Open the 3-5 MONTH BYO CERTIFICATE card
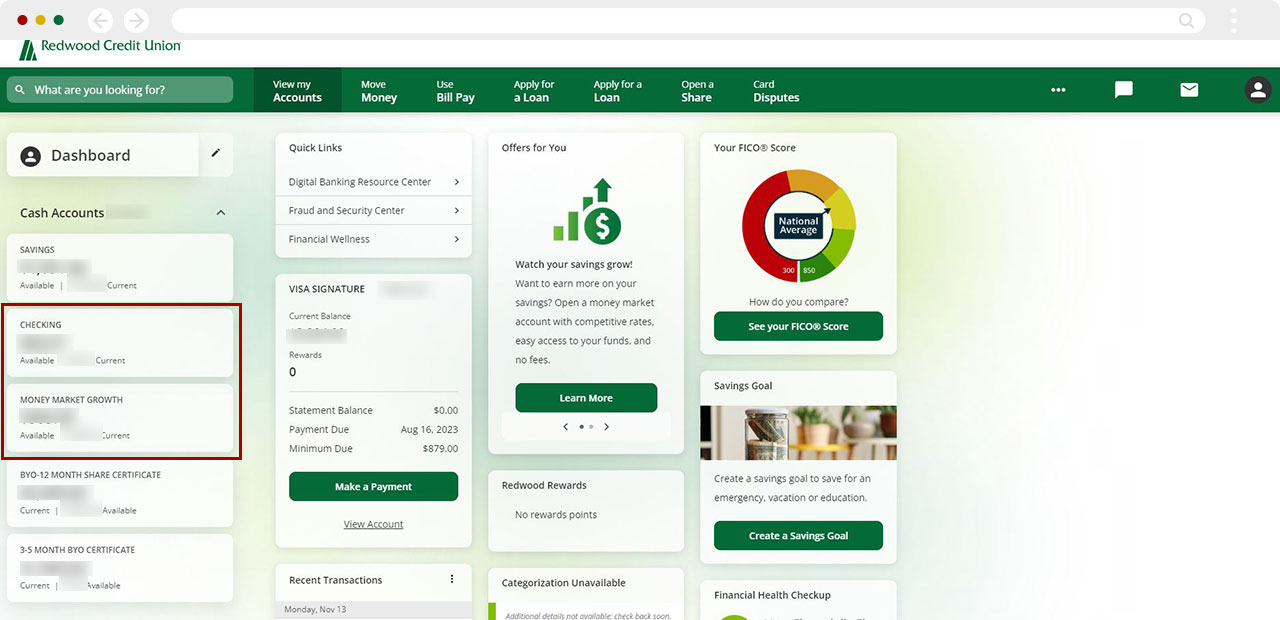1280x620 pixels. pyautogui.click(x=120, y=568)
